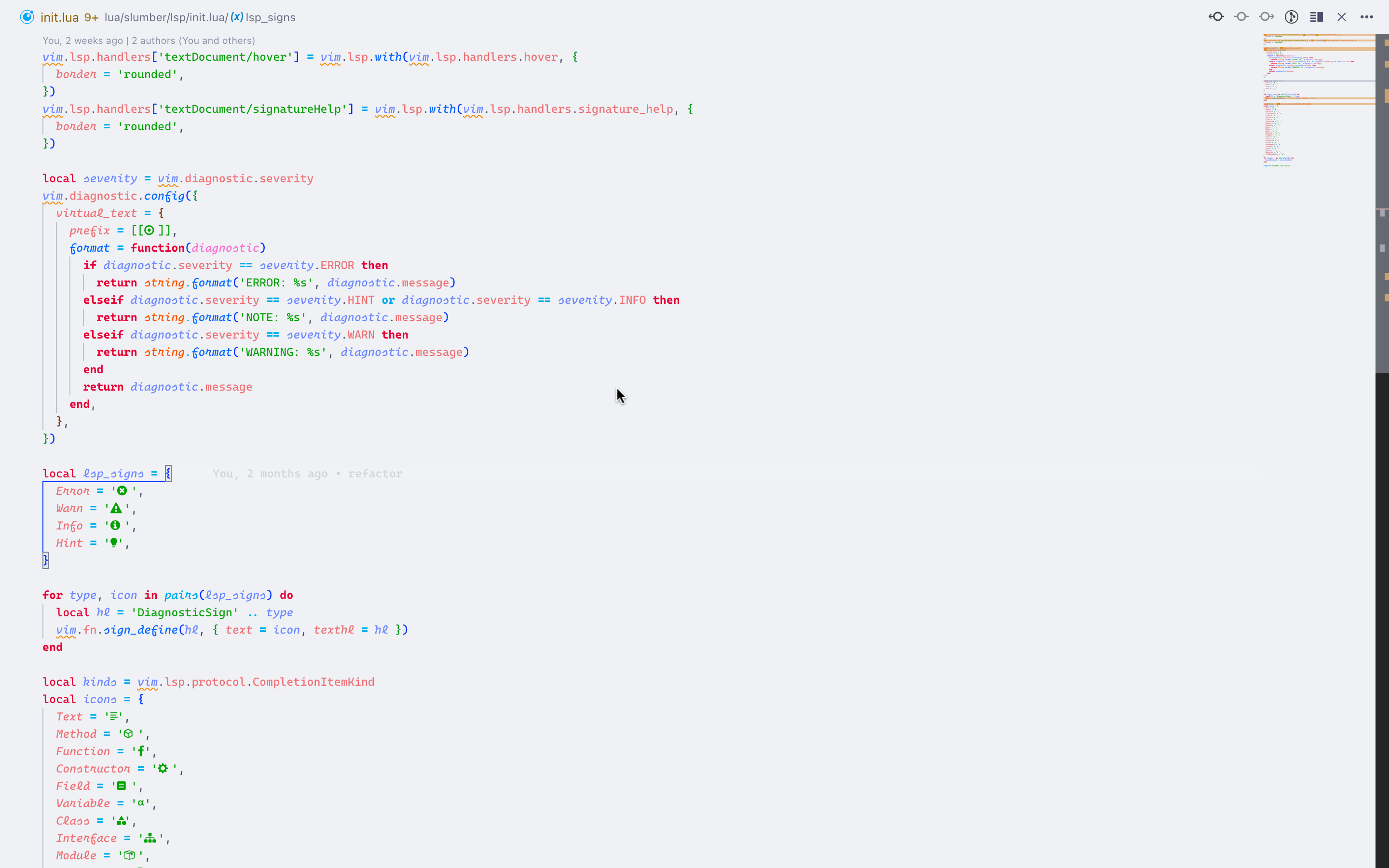Click the init.lua file icon in the tab
The height and width of the screenshot is (868, 1389).
27,17
